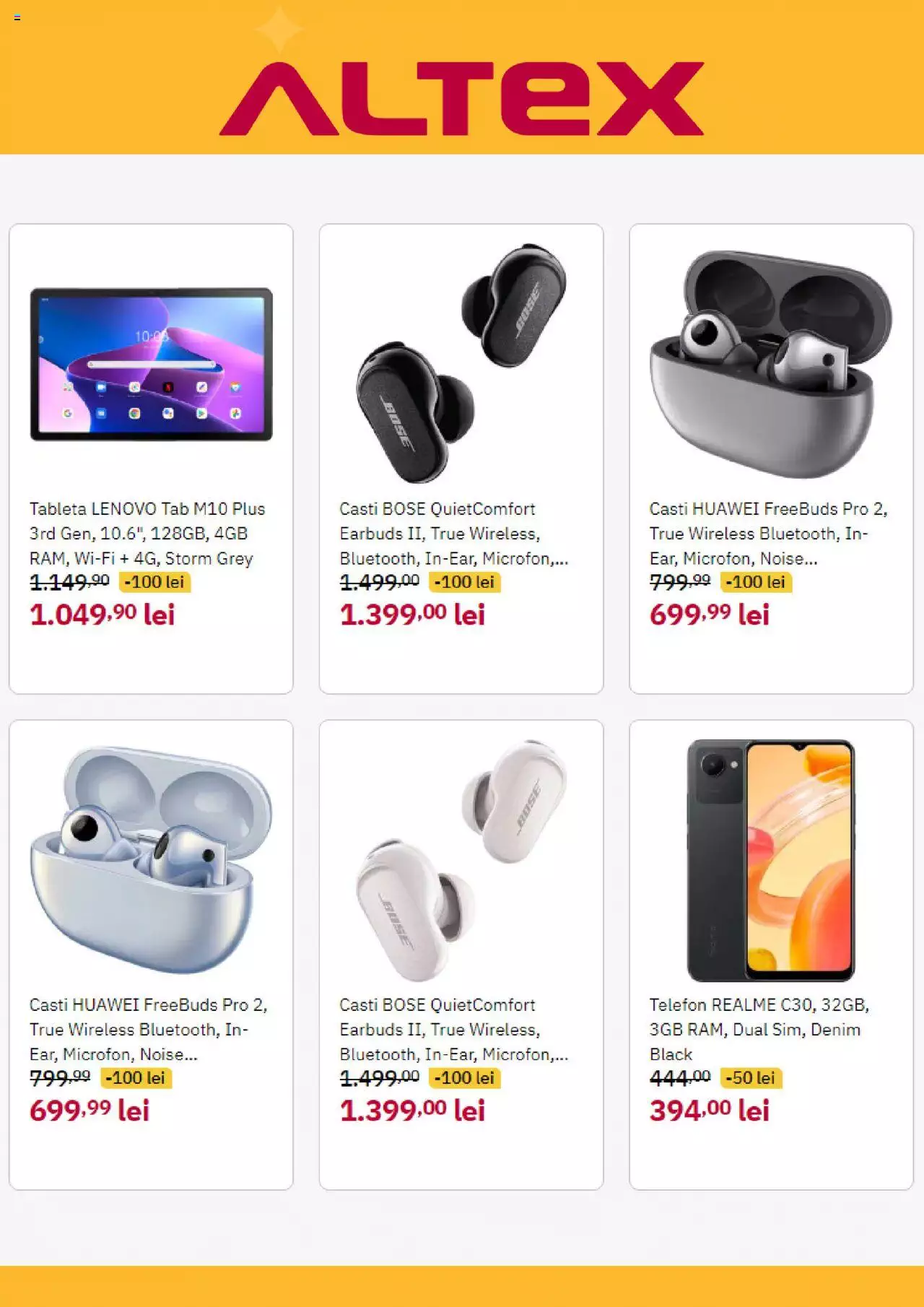Click the small menu icon in top-left corner
Image resolution: width=924 pixels, height=1307 pixels.
[17, 17]
